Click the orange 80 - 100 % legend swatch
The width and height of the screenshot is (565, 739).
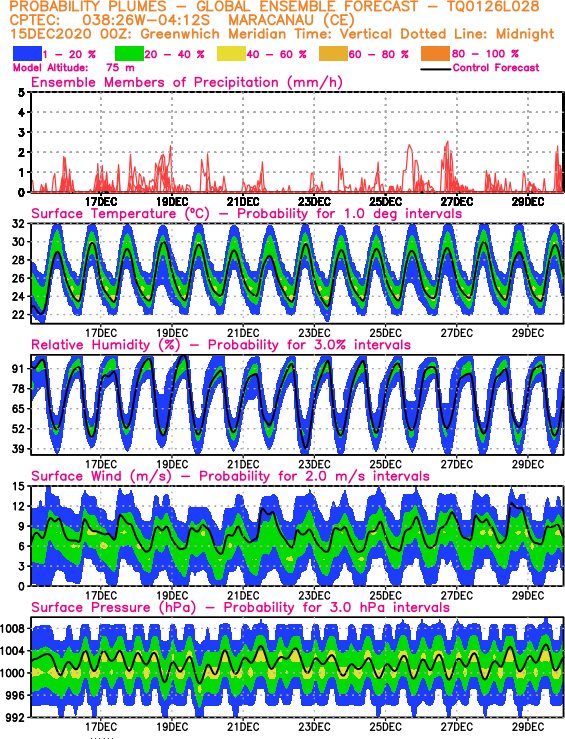(436, 54)
